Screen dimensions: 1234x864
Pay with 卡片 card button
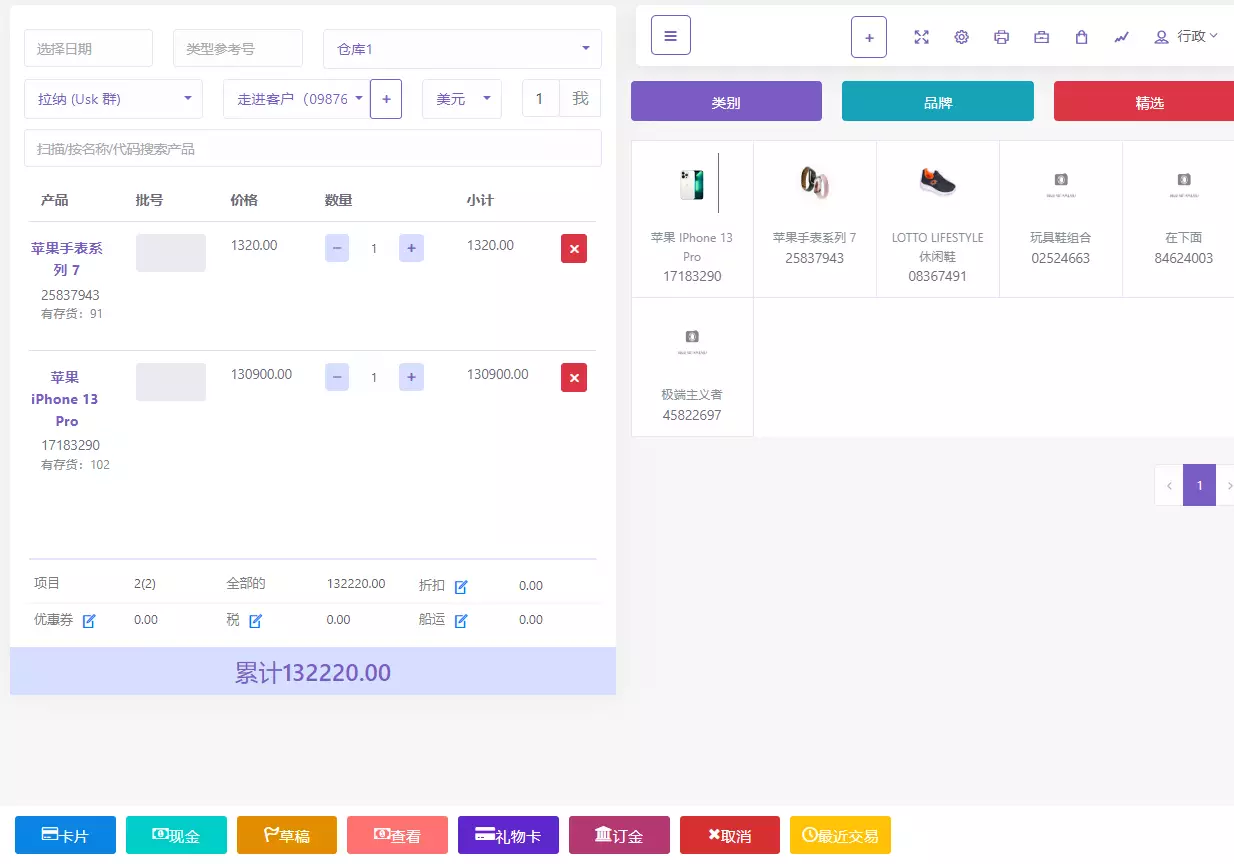click(x=65, y=835)
